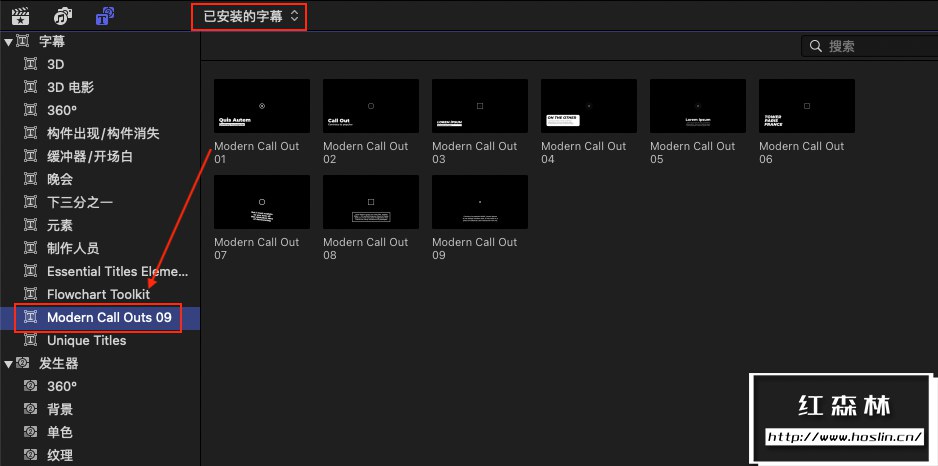938x466 pixels.
Task: Click the title icon beside 3D 电影
Action: click(x=30, y=87)
